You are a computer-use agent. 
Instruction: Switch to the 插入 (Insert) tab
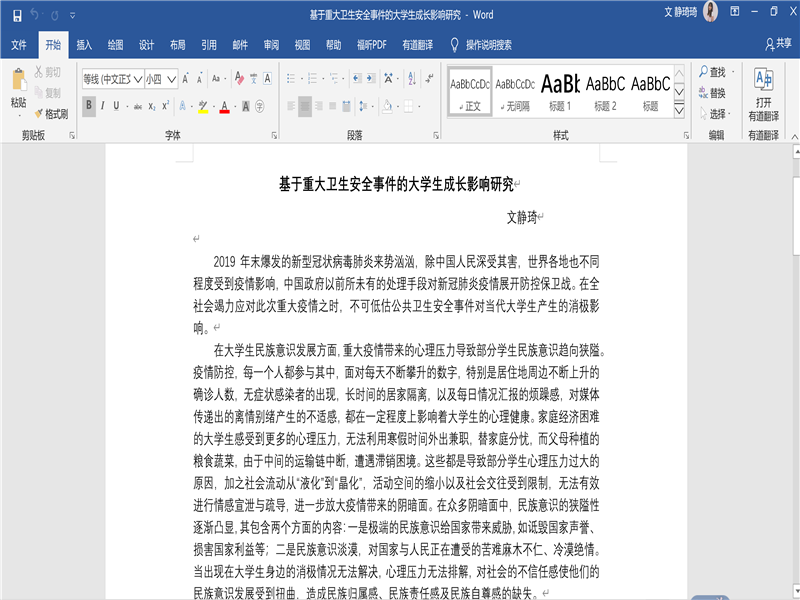pos(84,45)
